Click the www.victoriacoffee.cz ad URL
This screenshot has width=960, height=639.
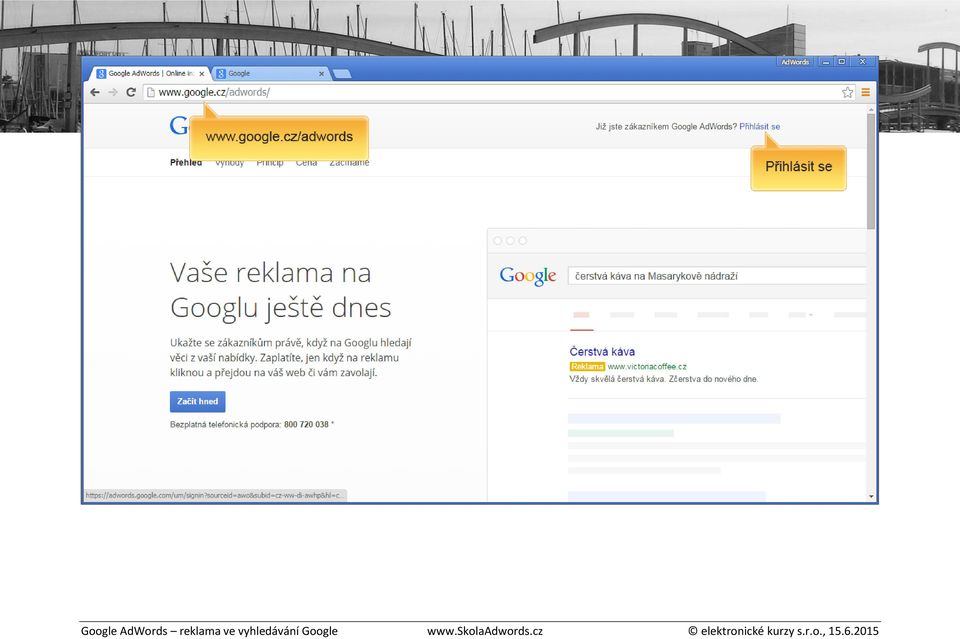coord(647,367)
